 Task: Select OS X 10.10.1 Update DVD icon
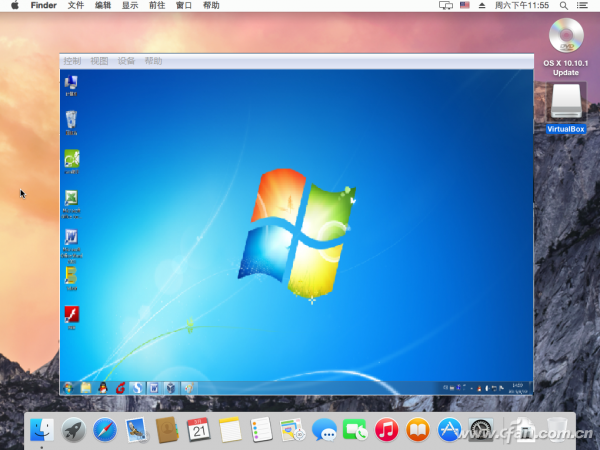pyautogui.click(x=566, y=47)
